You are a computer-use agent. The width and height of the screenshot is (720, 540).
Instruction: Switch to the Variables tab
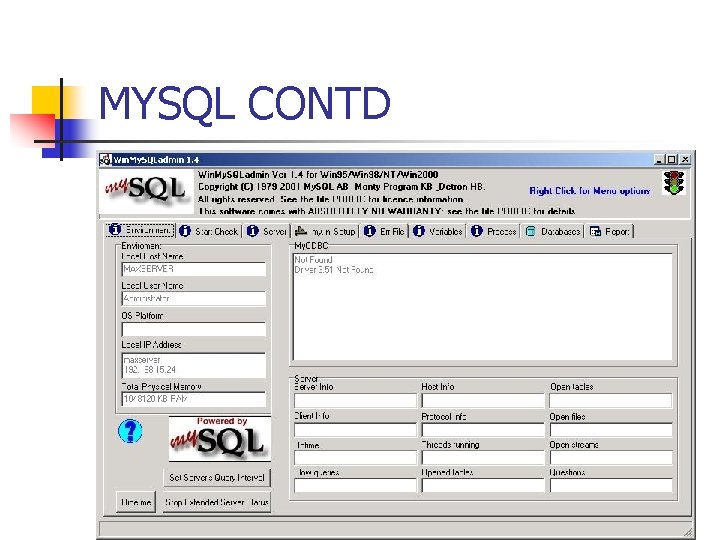pos(438,231)
